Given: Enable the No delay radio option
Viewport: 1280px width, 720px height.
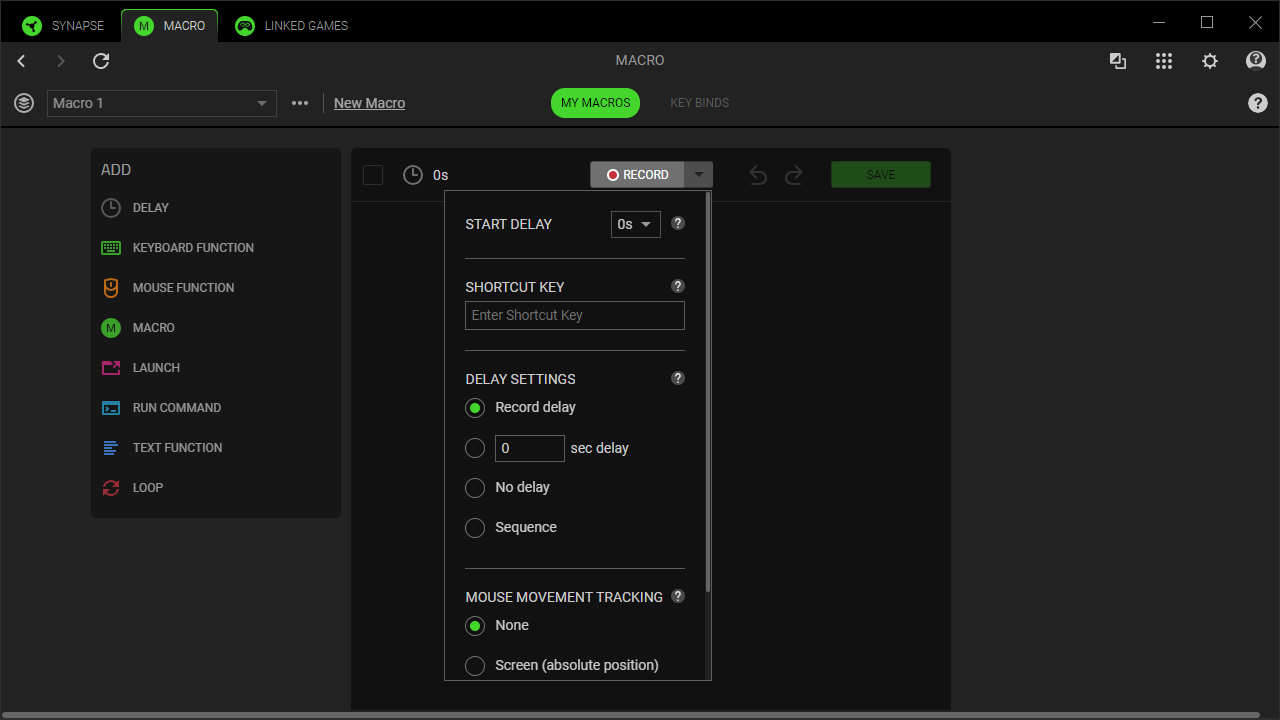Looking at the screenshot, I should (475, 488).
